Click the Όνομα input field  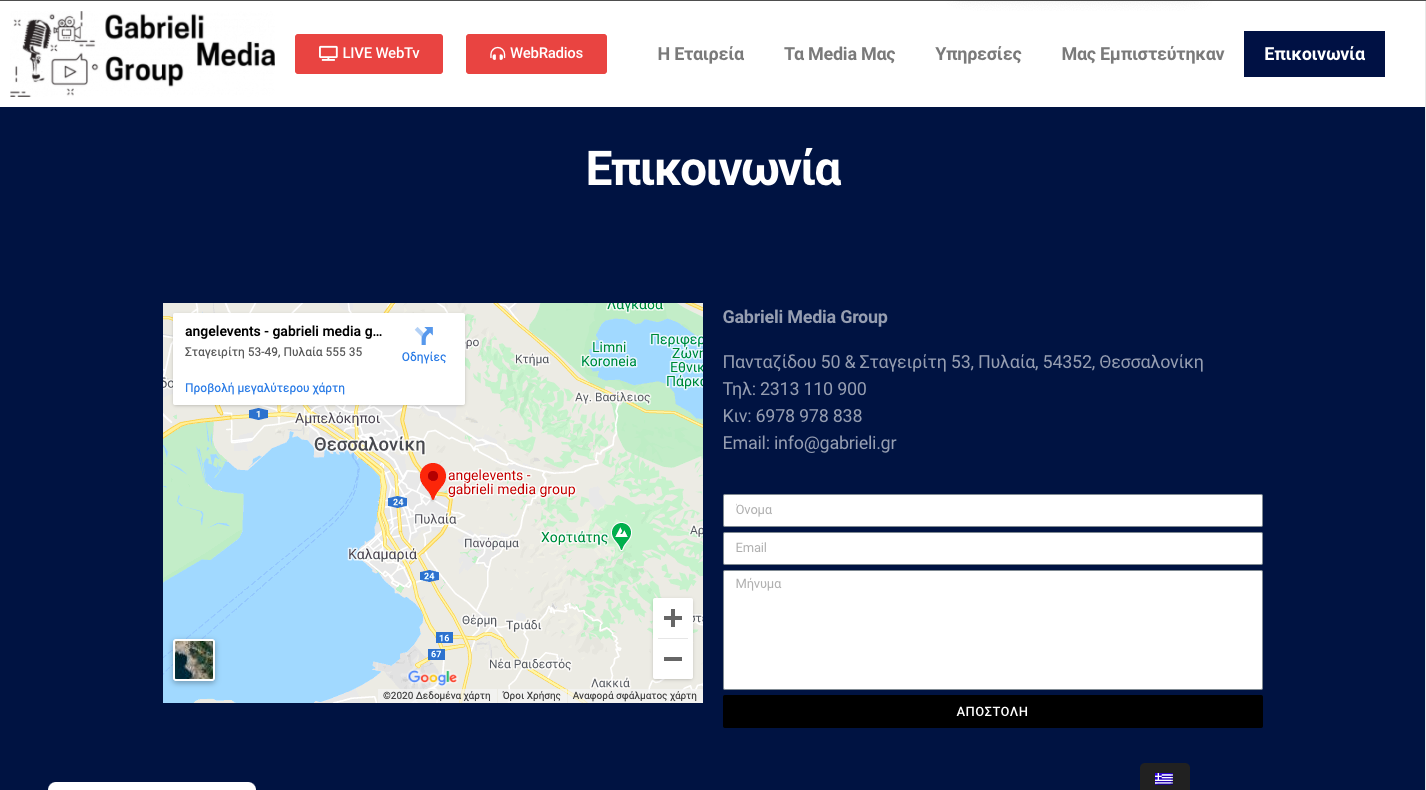click(x=992, y=510)
